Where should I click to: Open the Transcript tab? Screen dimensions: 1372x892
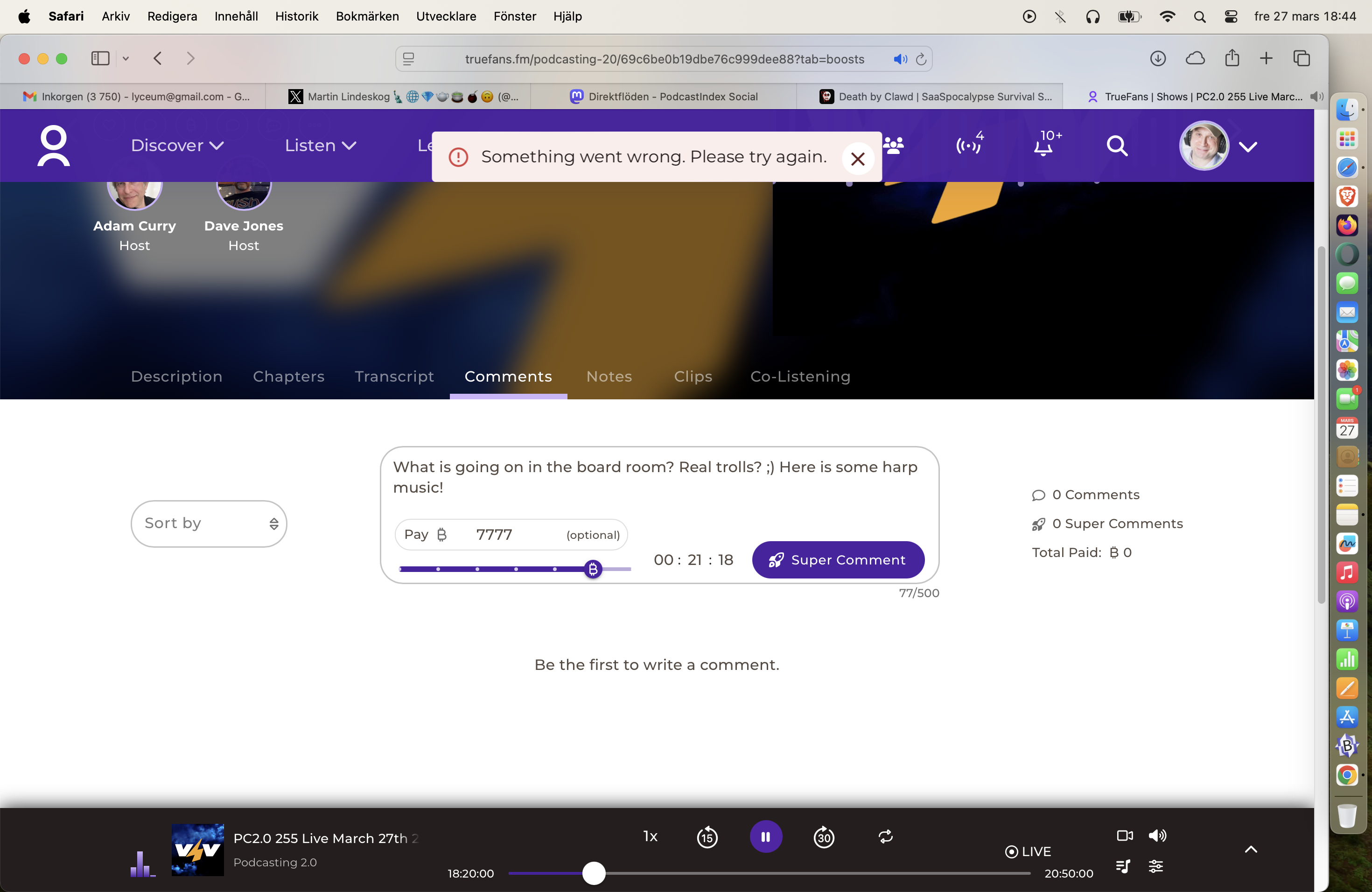point(394,376)
